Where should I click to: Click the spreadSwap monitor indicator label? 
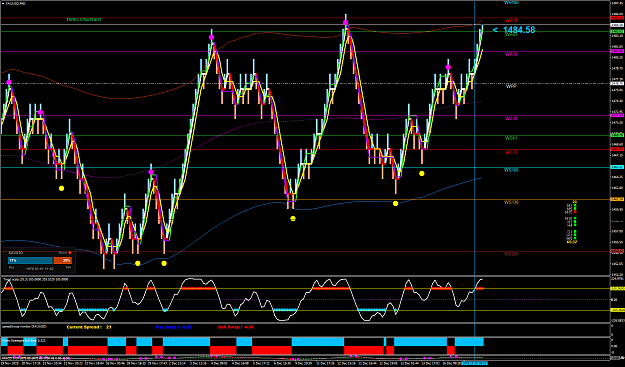click(x=24, y=326)
